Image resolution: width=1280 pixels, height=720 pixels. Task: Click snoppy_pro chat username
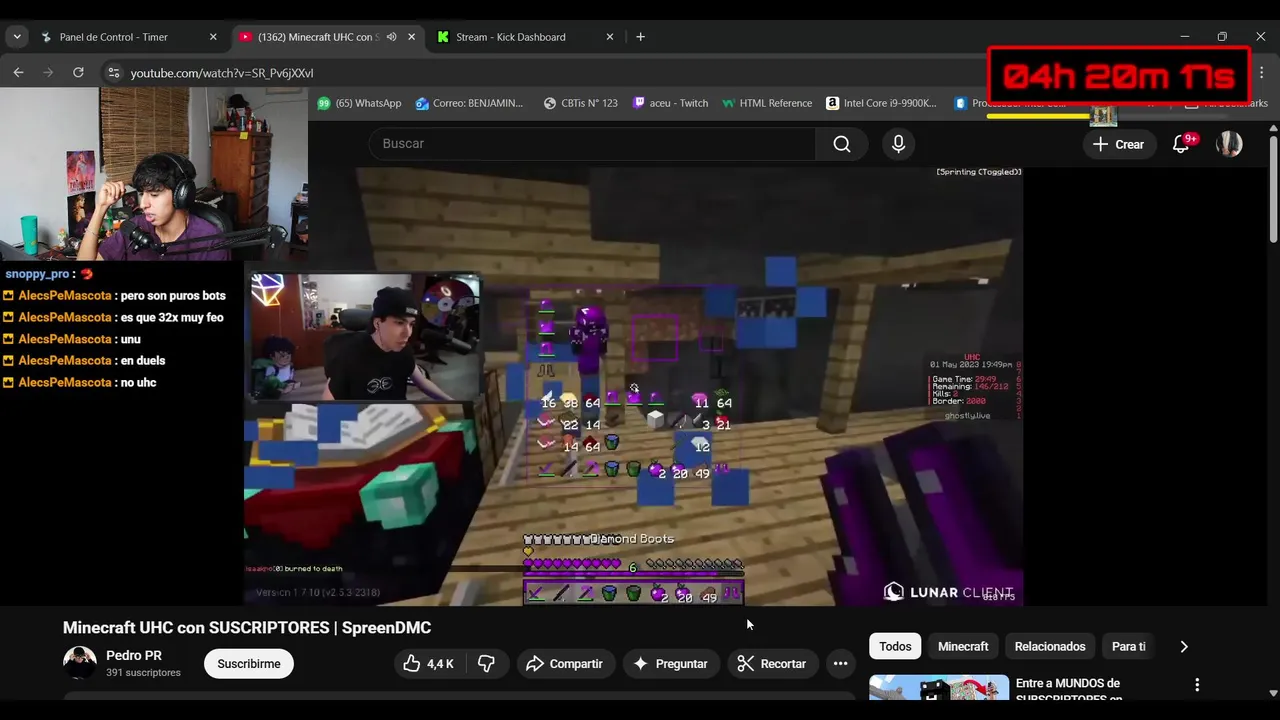[x=37, y=274]
